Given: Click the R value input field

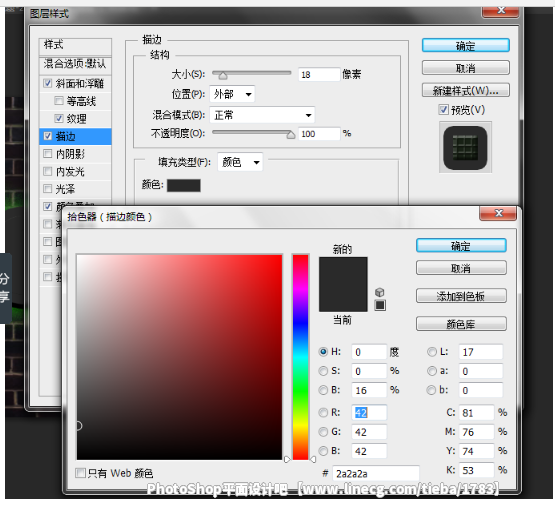Looking at the screenshot, I should coord(369,412).
